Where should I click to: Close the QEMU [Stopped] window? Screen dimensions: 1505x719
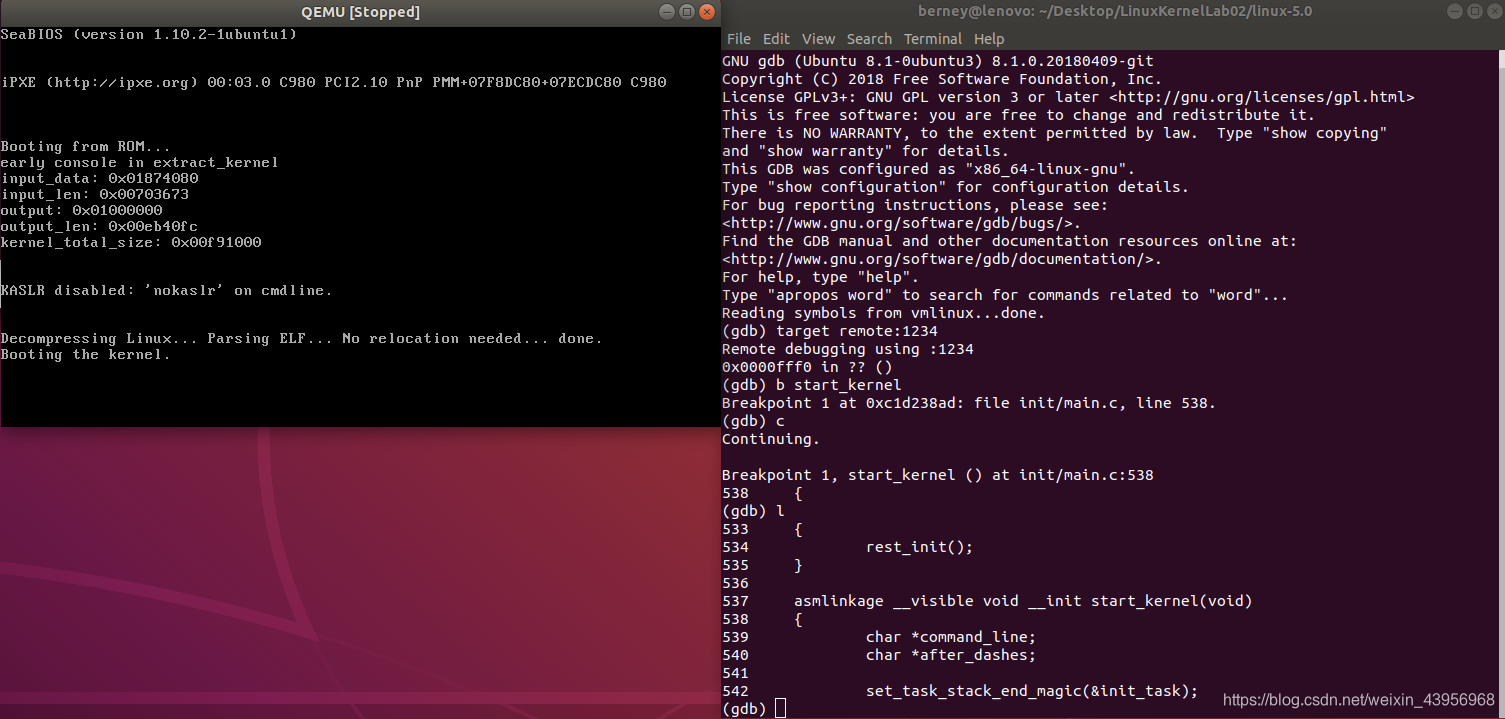[707, 12]
